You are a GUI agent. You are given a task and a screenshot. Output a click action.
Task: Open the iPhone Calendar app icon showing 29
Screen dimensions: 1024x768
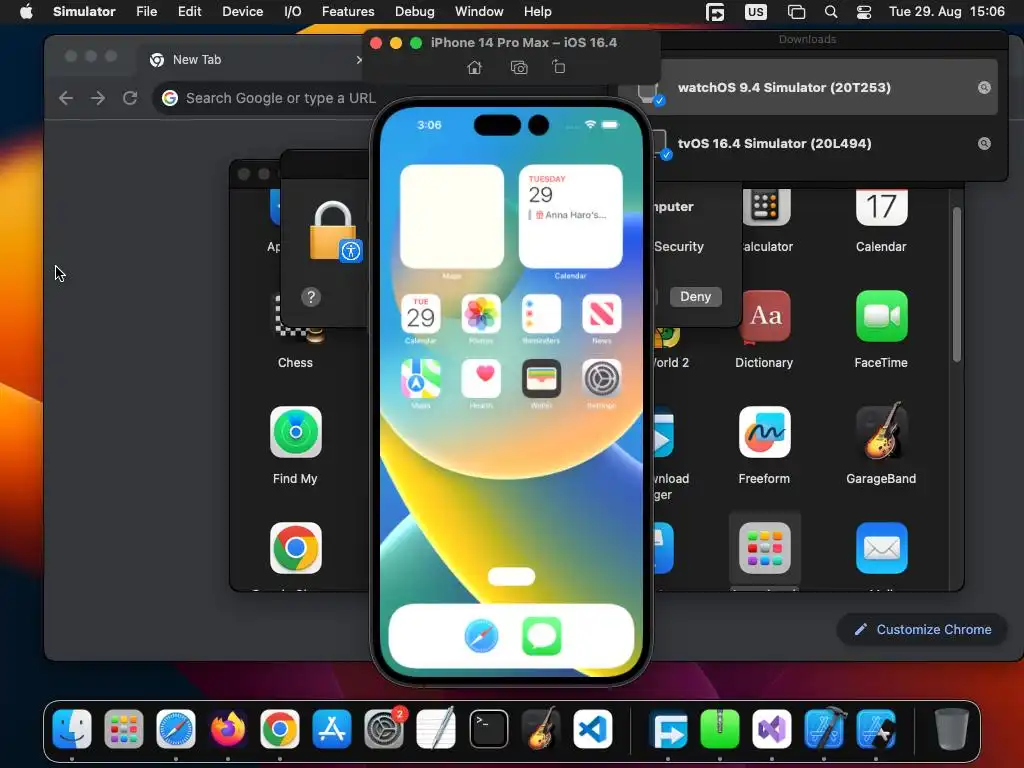[x=421, y=314]
